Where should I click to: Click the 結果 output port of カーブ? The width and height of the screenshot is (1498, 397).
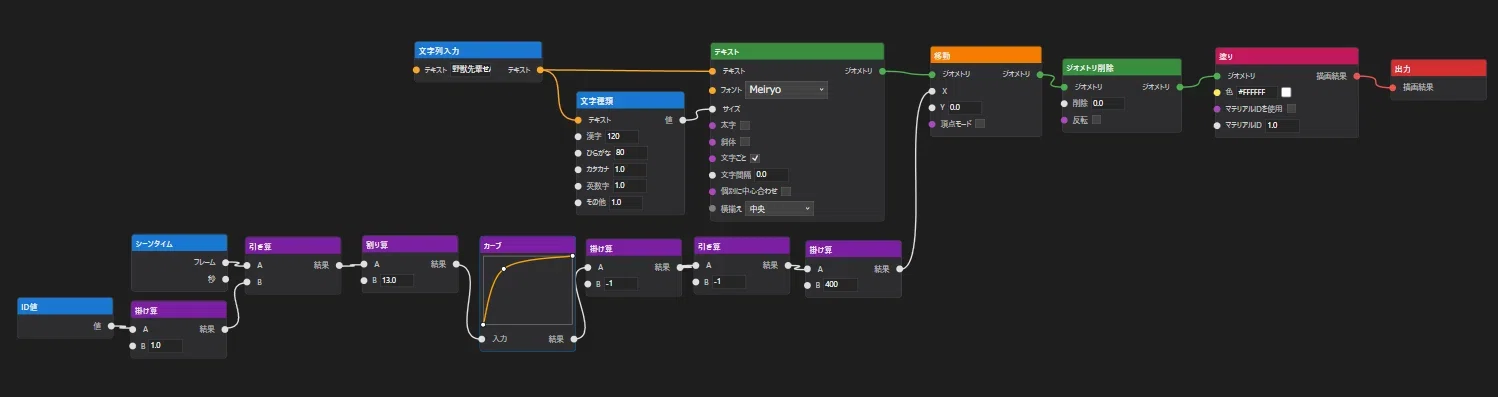coord(574,339)
